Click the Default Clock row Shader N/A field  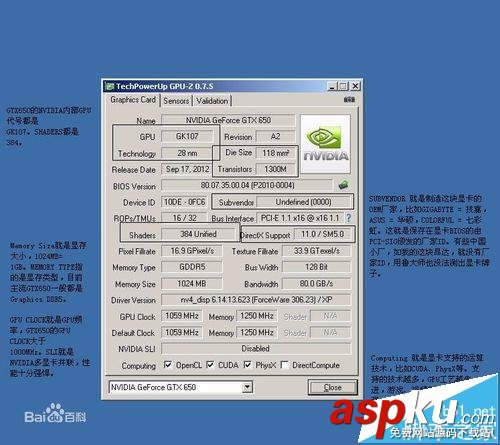(330, 332)
